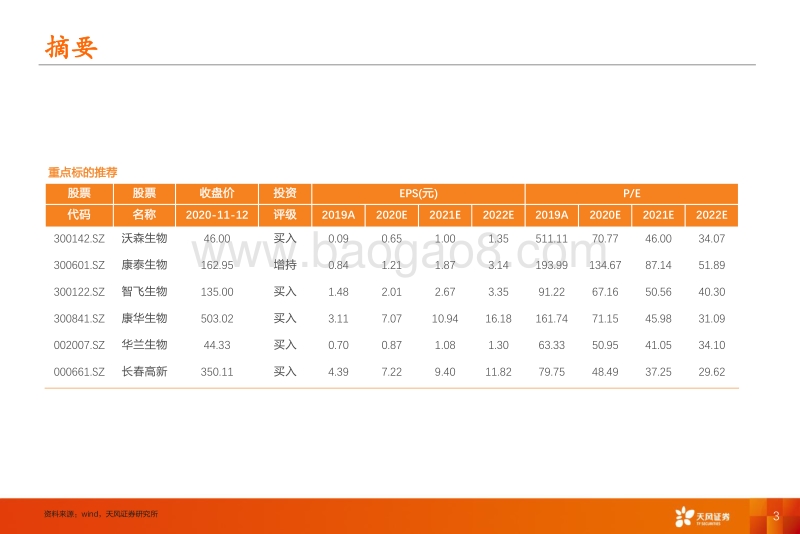Click stock name 长春高新
Screen dimensions: 800x534
click(x=144, y=371)
